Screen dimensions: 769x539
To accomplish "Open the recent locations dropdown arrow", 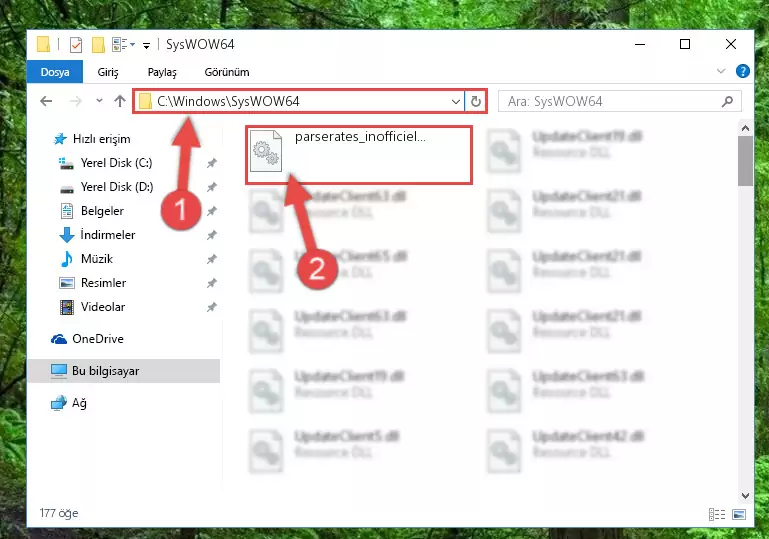I will click(x=100, y=101).
